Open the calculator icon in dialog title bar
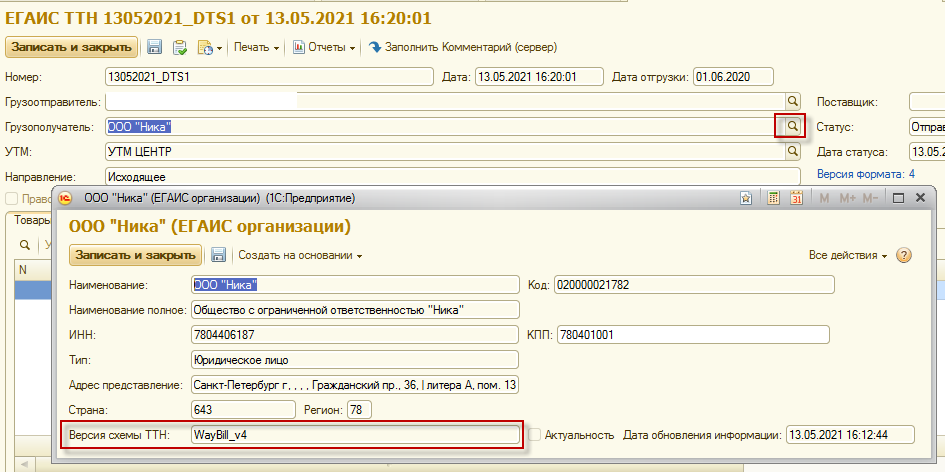Screen dimensions: 945x472 click(x=773, y=198)
